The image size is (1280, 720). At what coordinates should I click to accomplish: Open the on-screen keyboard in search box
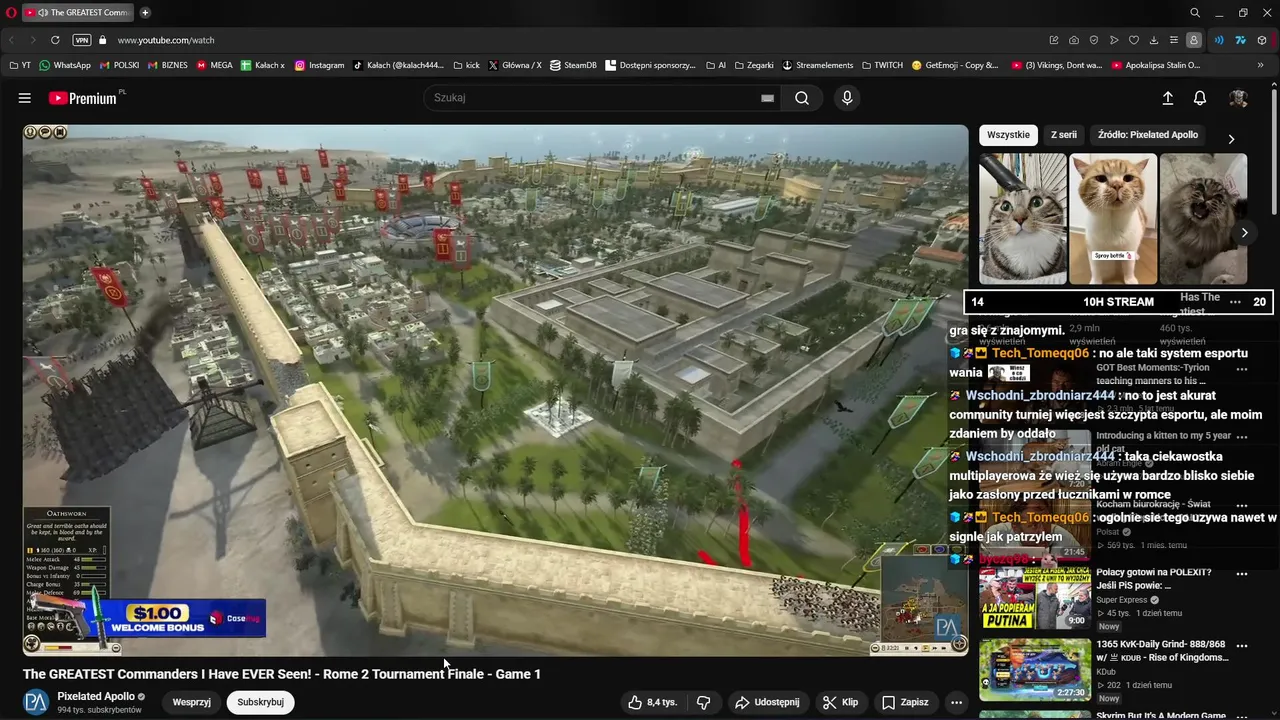767,98
